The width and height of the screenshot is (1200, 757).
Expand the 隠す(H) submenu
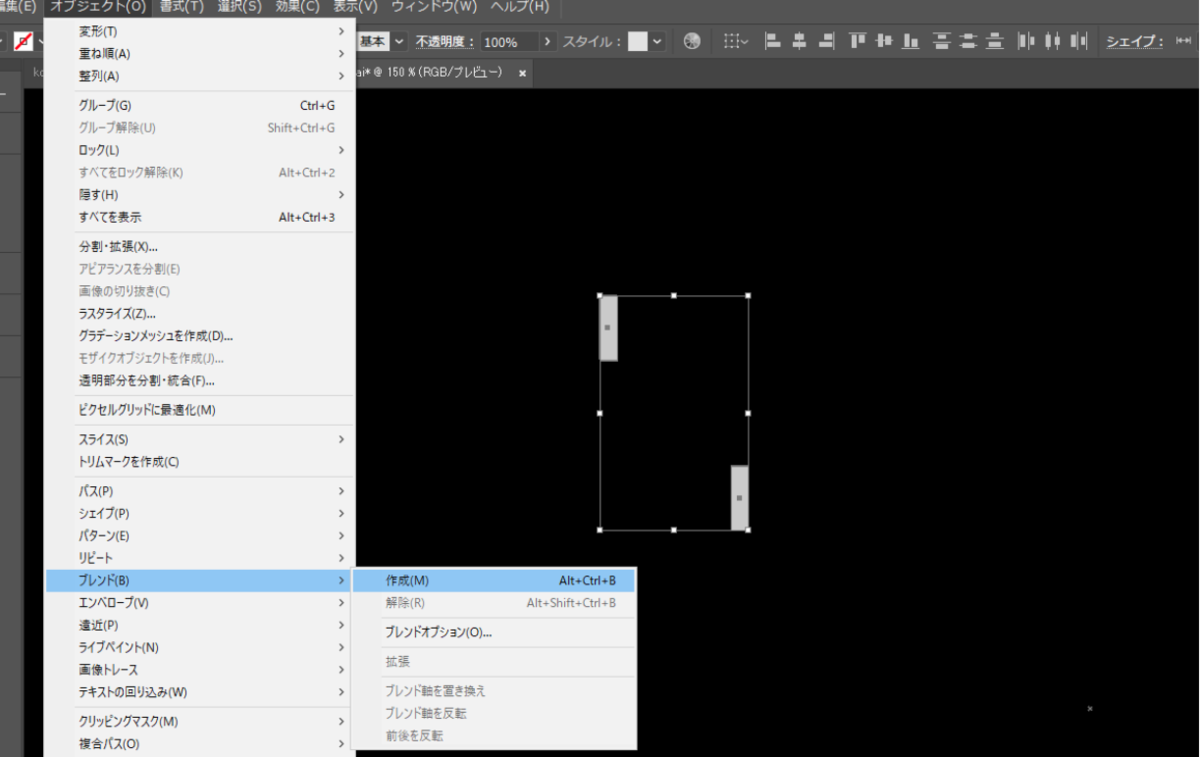click(199, 194)
